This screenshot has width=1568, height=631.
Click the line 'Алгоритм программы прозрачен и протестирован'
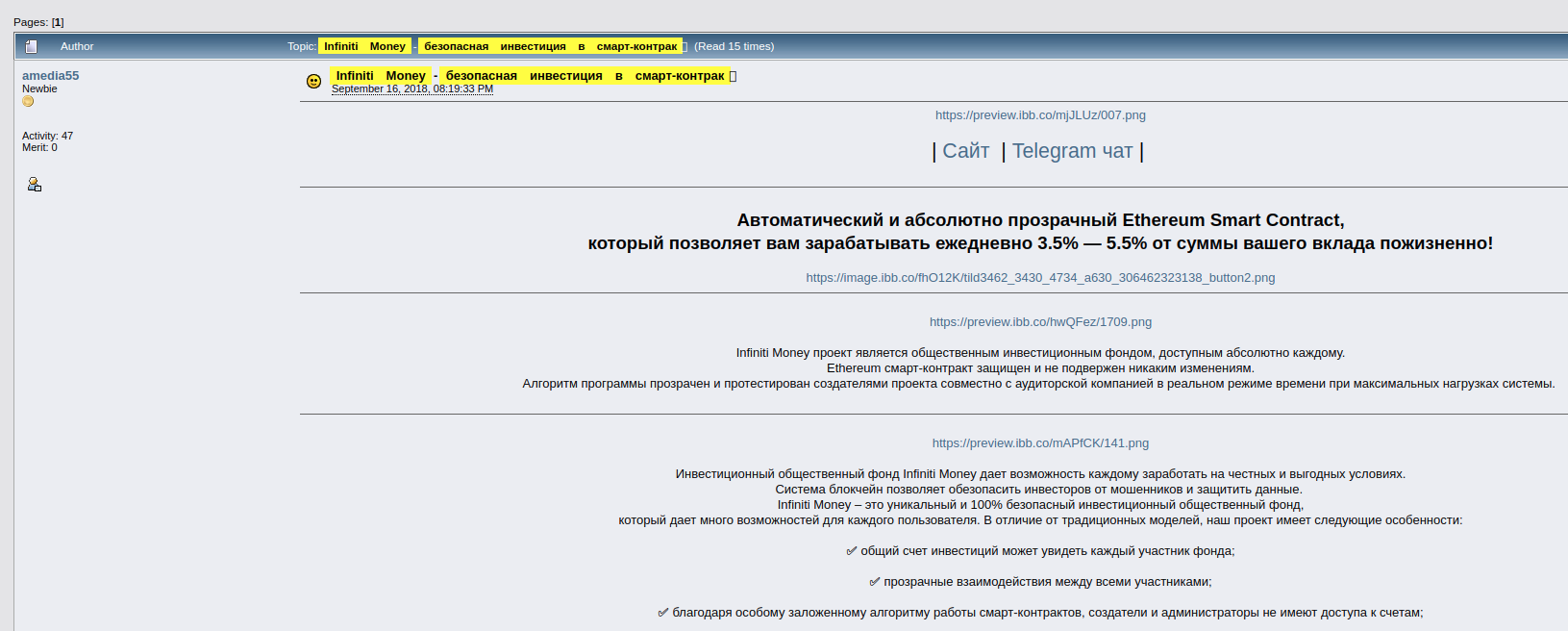point(1038,384)
